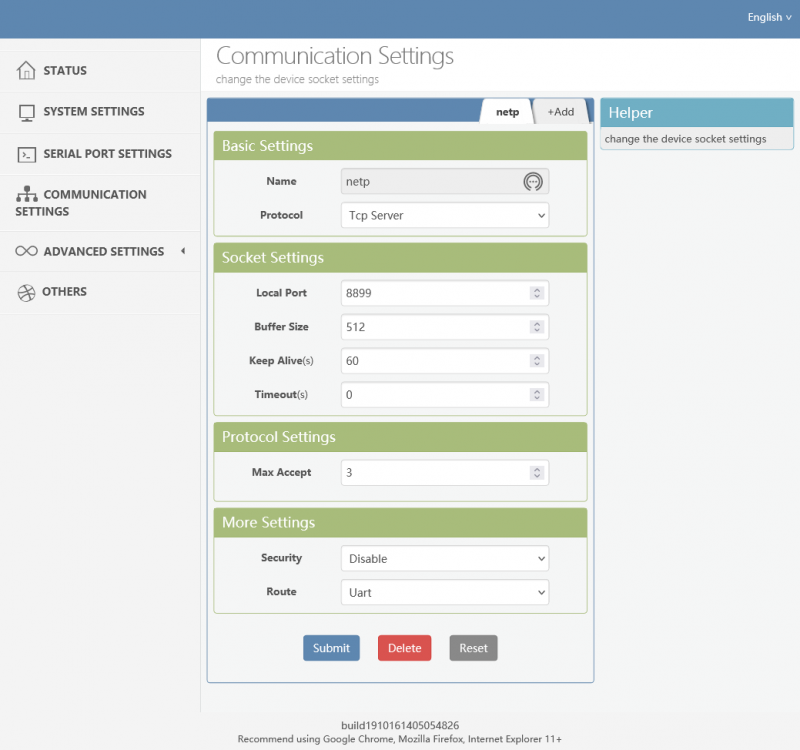Open the English language selector
Image resolution: width=800 pixels, height=750 pixels.
tap(769, 17)
